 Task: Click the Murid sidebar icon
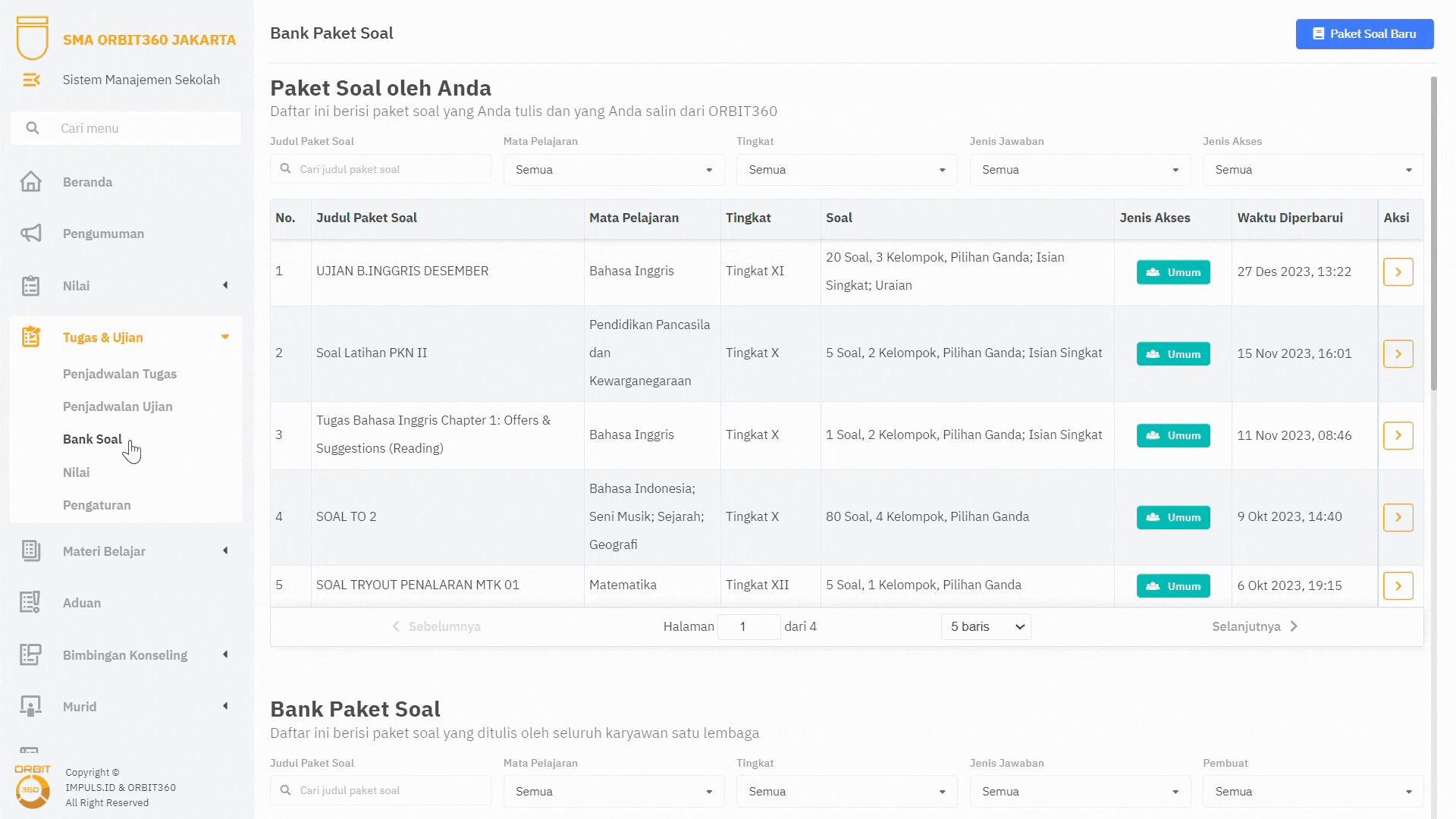pyautogui.click(x=30, y=707)
